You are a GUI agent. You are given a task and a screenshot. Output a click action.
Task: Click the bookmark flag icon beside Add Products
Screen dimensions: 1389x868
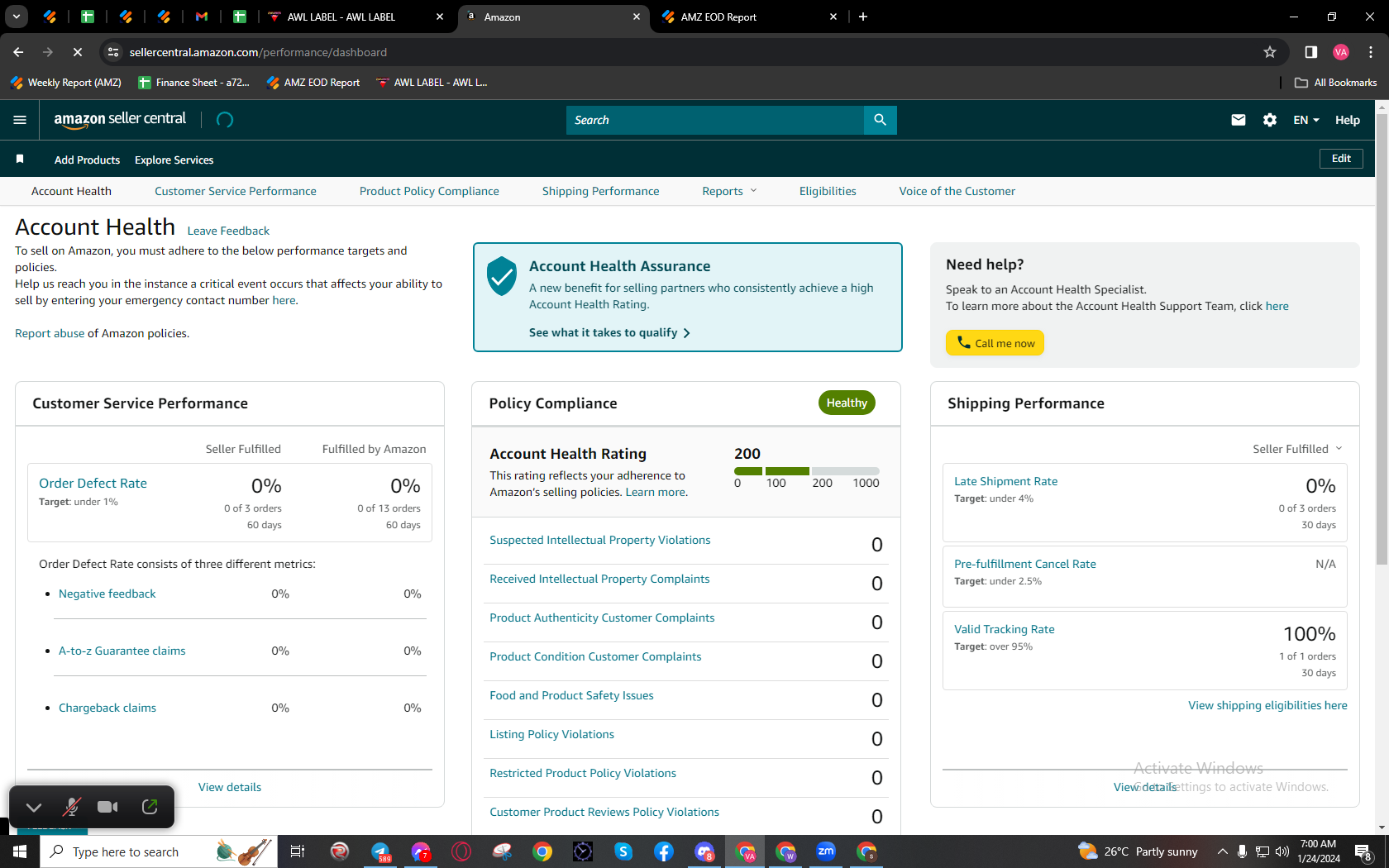(20, 159)
